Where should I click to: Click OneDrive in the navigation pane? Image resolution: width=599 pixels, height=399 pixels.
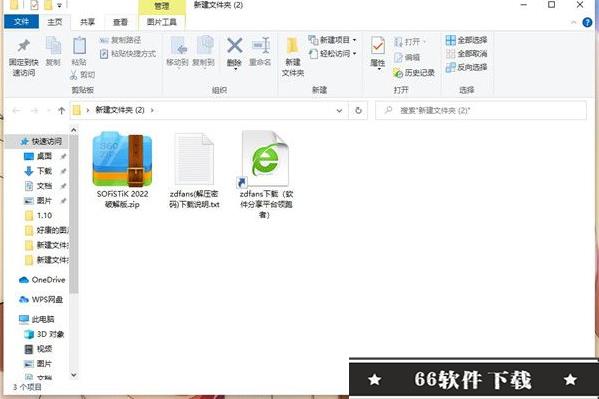click(x=42, y=280)
